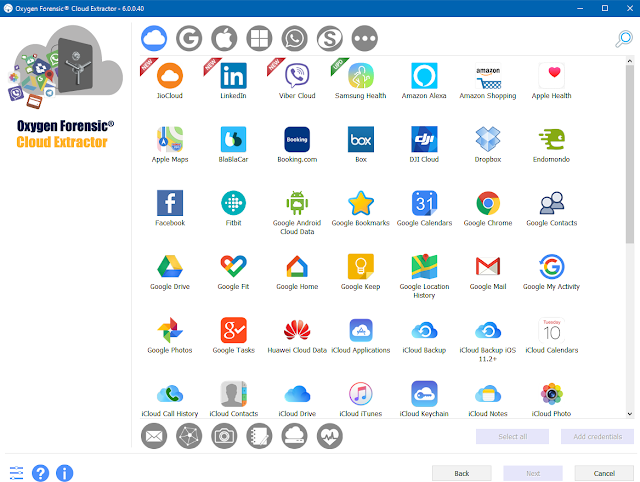Choose Amazon Alexa service
The width and height of the screenshot is (640, 482).
424,81
